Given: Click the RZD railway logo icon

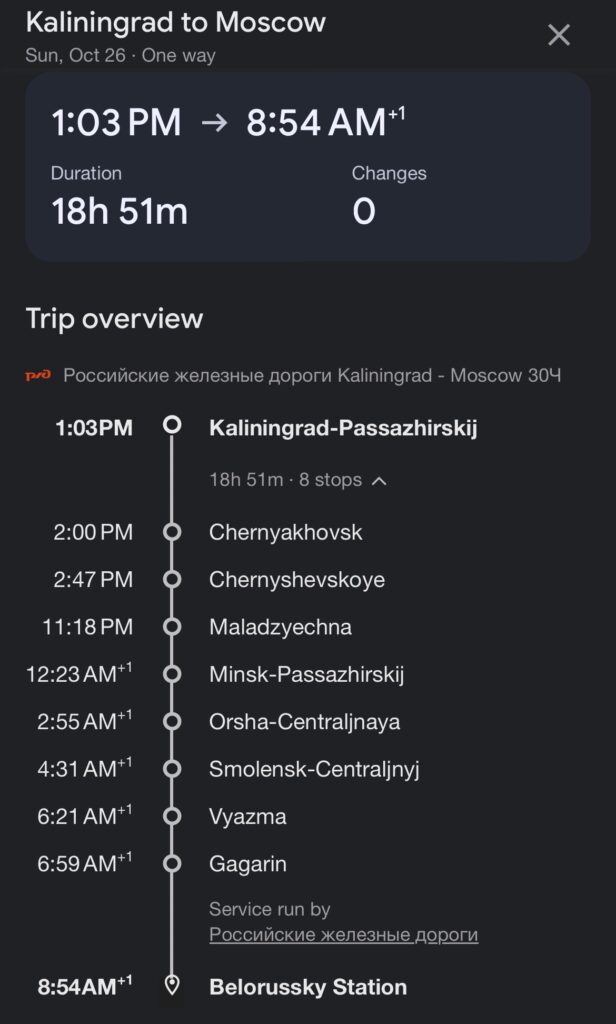Looking at the screenshot, I should pyautogui.click(x=38, y=376).
